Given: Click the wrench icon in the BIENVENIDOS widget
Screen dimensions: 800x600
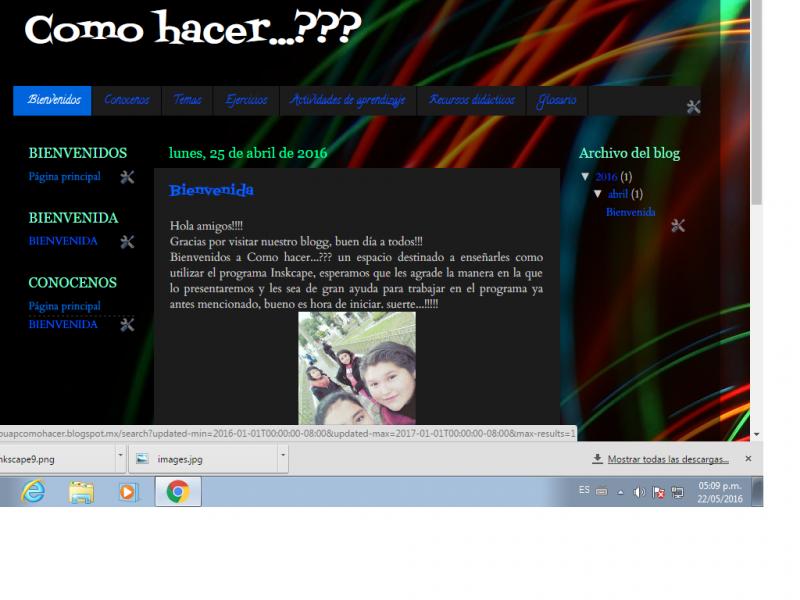Looking at the screenshot, I should click(x=127, y=177).
